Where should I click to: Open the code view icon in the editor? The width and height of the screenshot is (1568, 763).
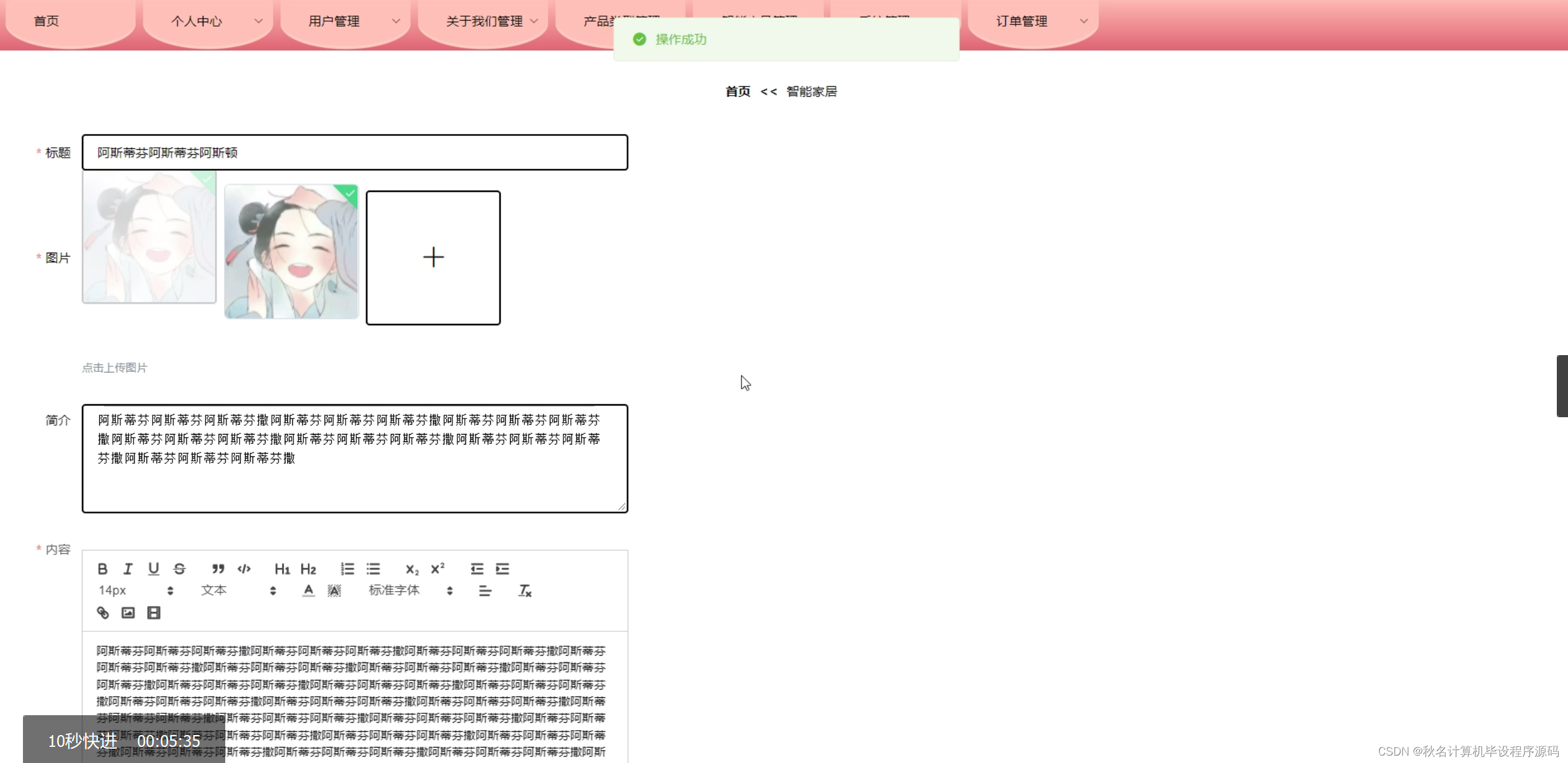click(243, 568)
